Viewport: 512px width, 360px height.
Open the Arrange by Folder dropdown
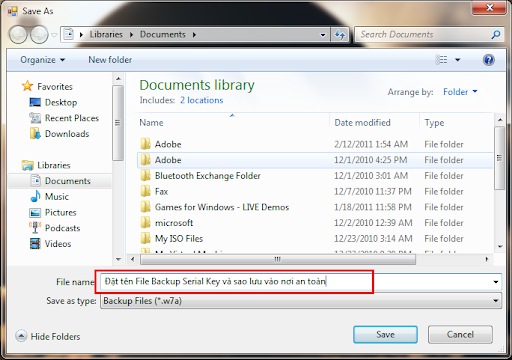tap(460, 92)
